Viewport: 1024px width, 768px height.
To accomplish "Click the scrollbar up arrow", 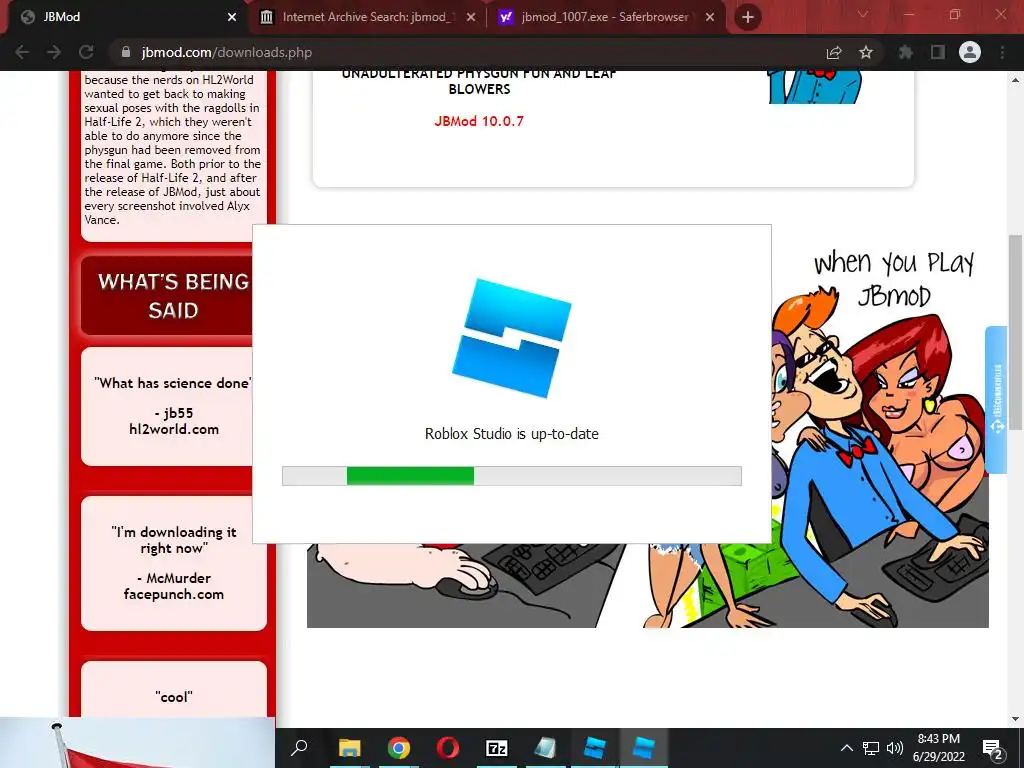I will pos(1016,80).
